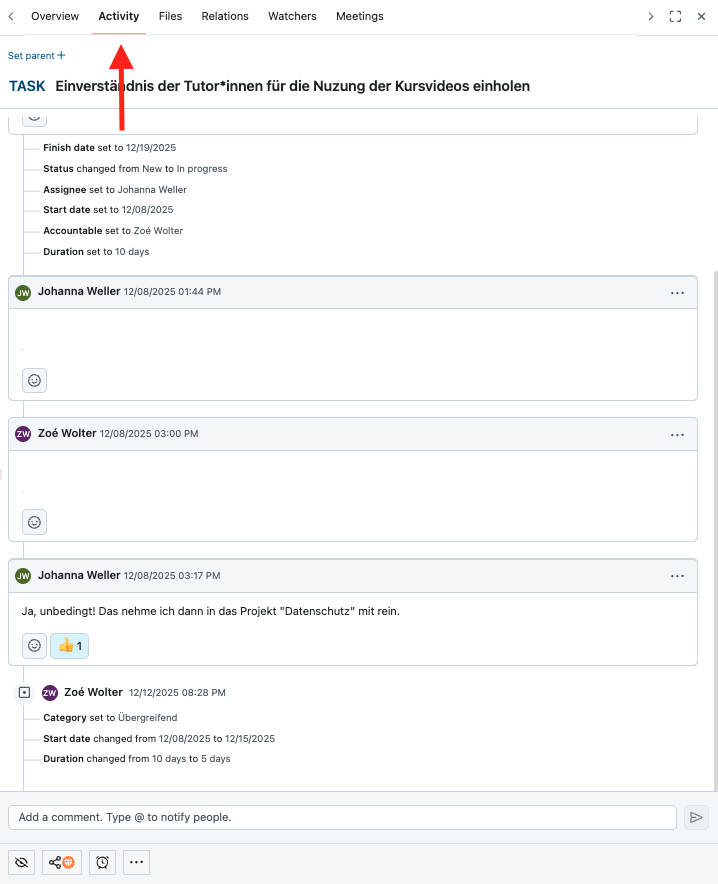Open the bottom toolbar three-dots more menu
The height and width of the screenshot is (884, 718).
coord(138,862)
